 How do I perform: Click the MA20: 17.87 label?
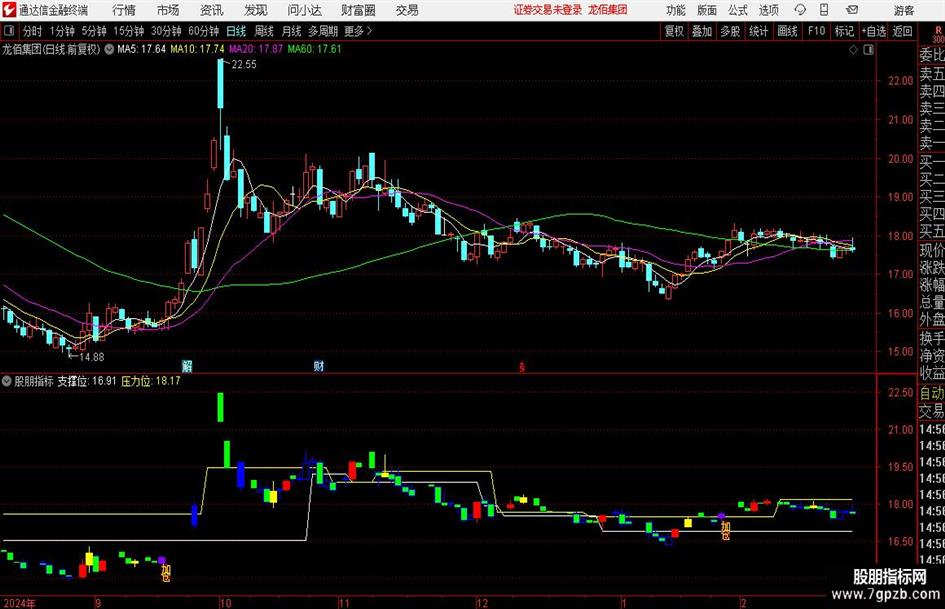click(256, 49)
